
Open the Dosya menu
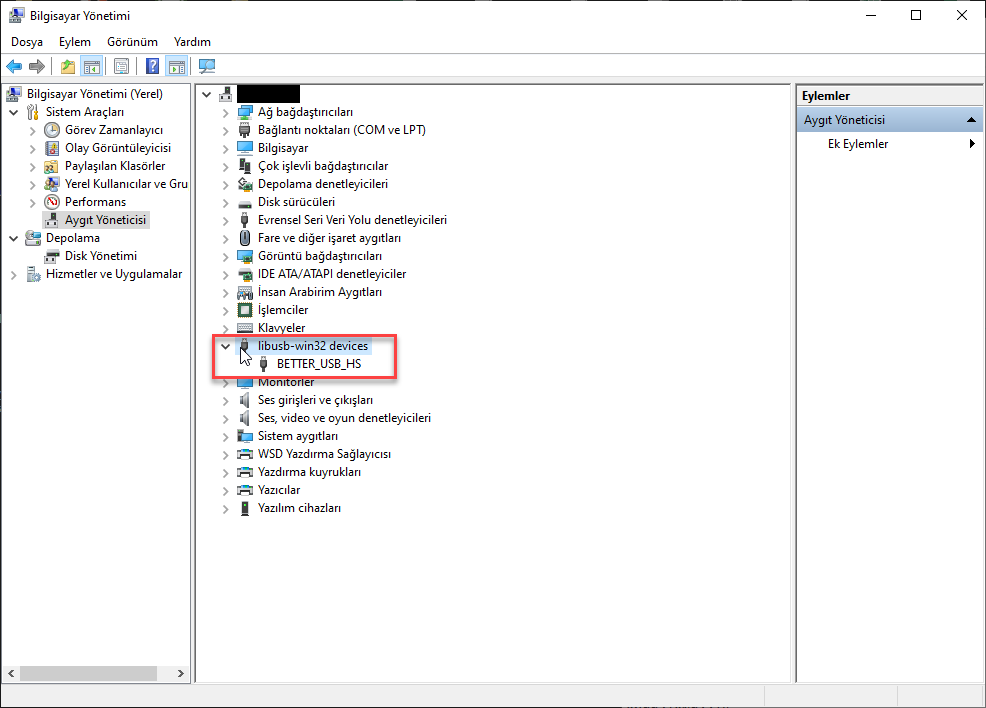coord(27,41)
